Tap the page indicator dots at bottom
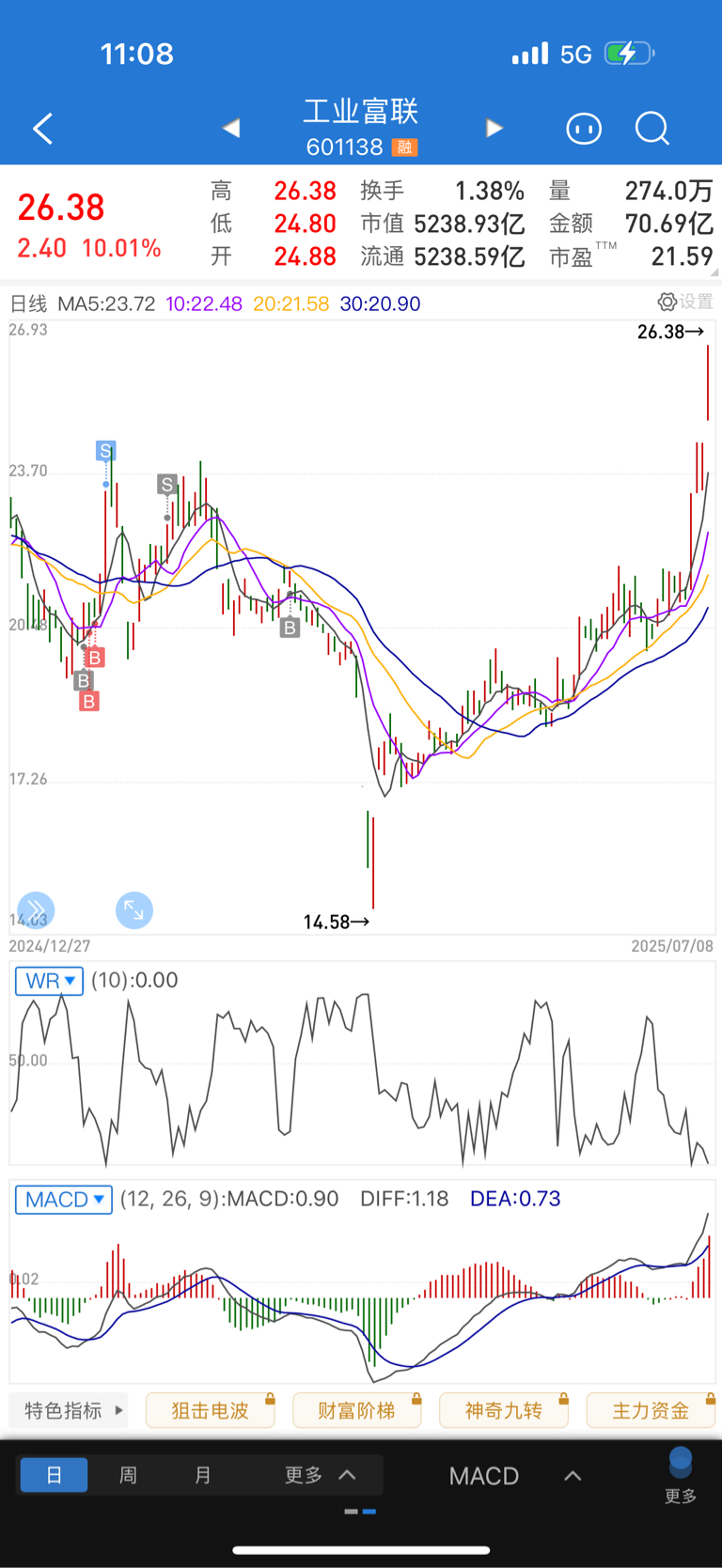The width and height of the screenshot is (722, 1568). (360, 1512)
